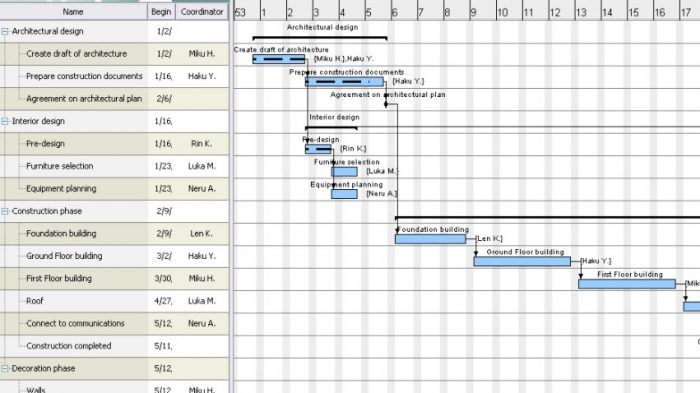Select the Furniture selection task row
This screenshot has width=700, height=393.
click(114, 166)
